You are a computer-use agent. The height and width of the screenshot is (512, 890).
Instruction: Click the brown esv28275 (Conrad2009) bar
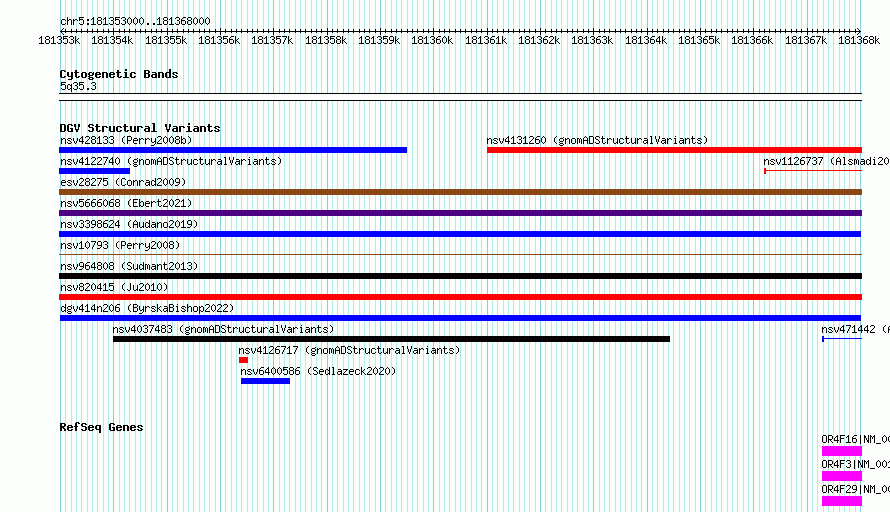(460, 192)
